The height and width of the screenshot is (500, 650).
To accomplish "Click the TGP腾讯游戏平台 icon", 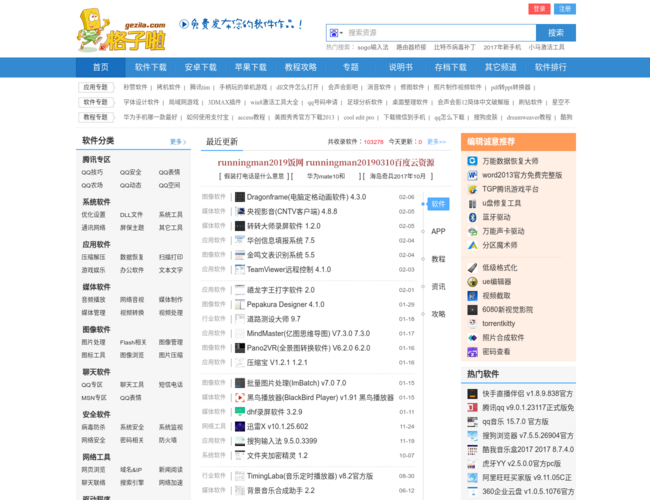I will [x=473, y=189].
